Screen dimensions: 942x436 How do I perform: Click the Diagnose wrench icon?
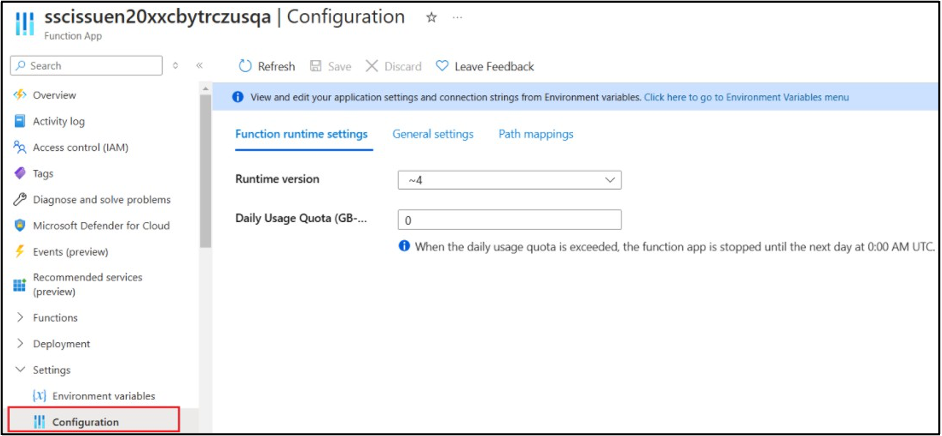[20, 199]
